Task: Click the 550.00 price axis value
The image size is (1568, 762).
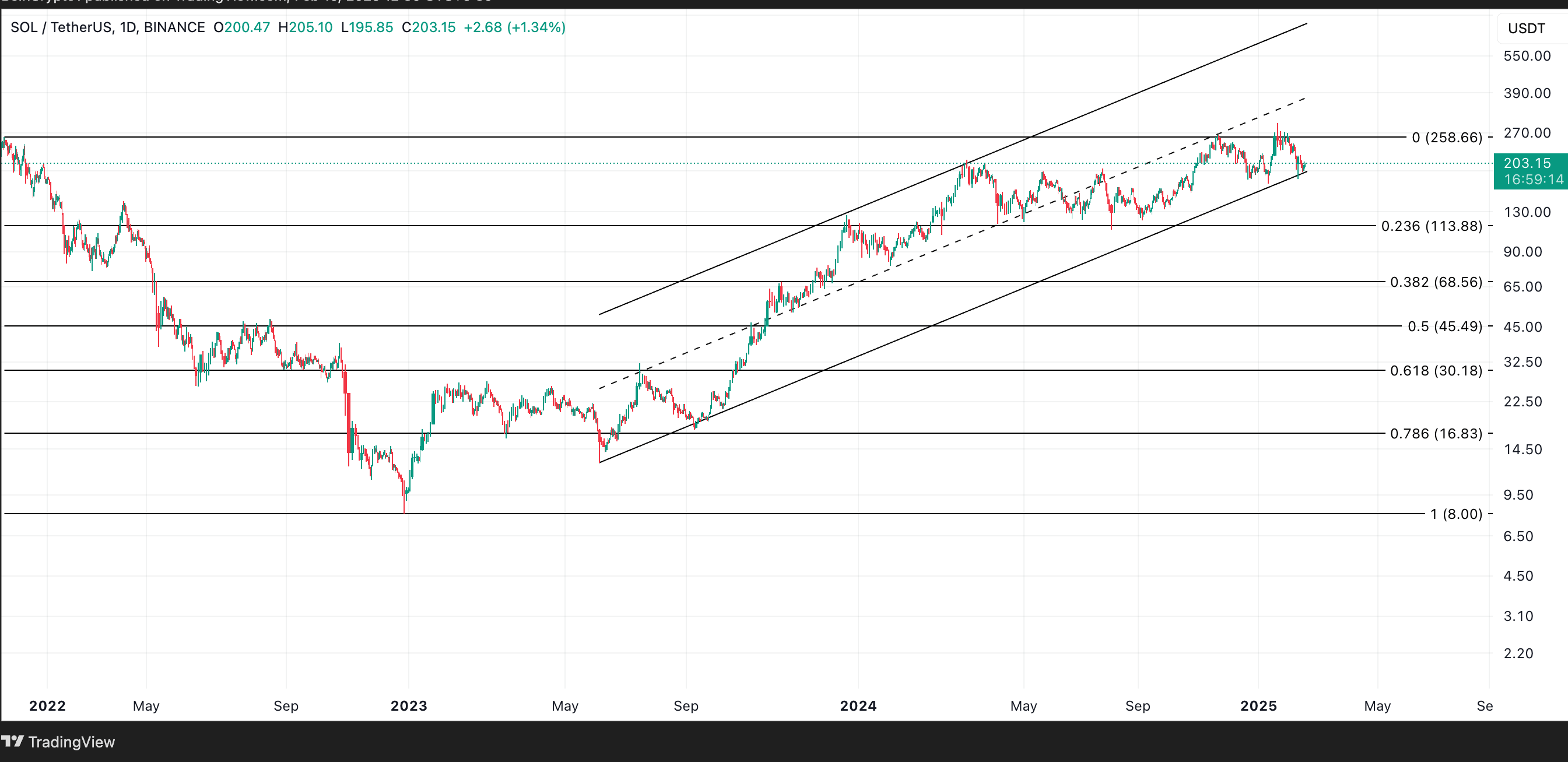Action: [1527, 56]
